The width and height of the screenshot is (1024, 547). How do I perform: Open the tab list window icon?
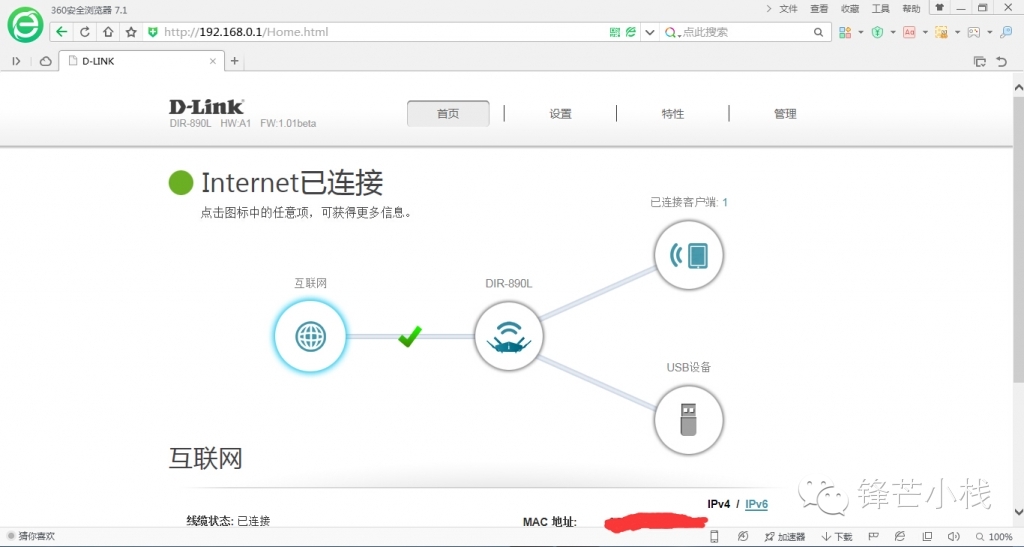tap(980, 61)
